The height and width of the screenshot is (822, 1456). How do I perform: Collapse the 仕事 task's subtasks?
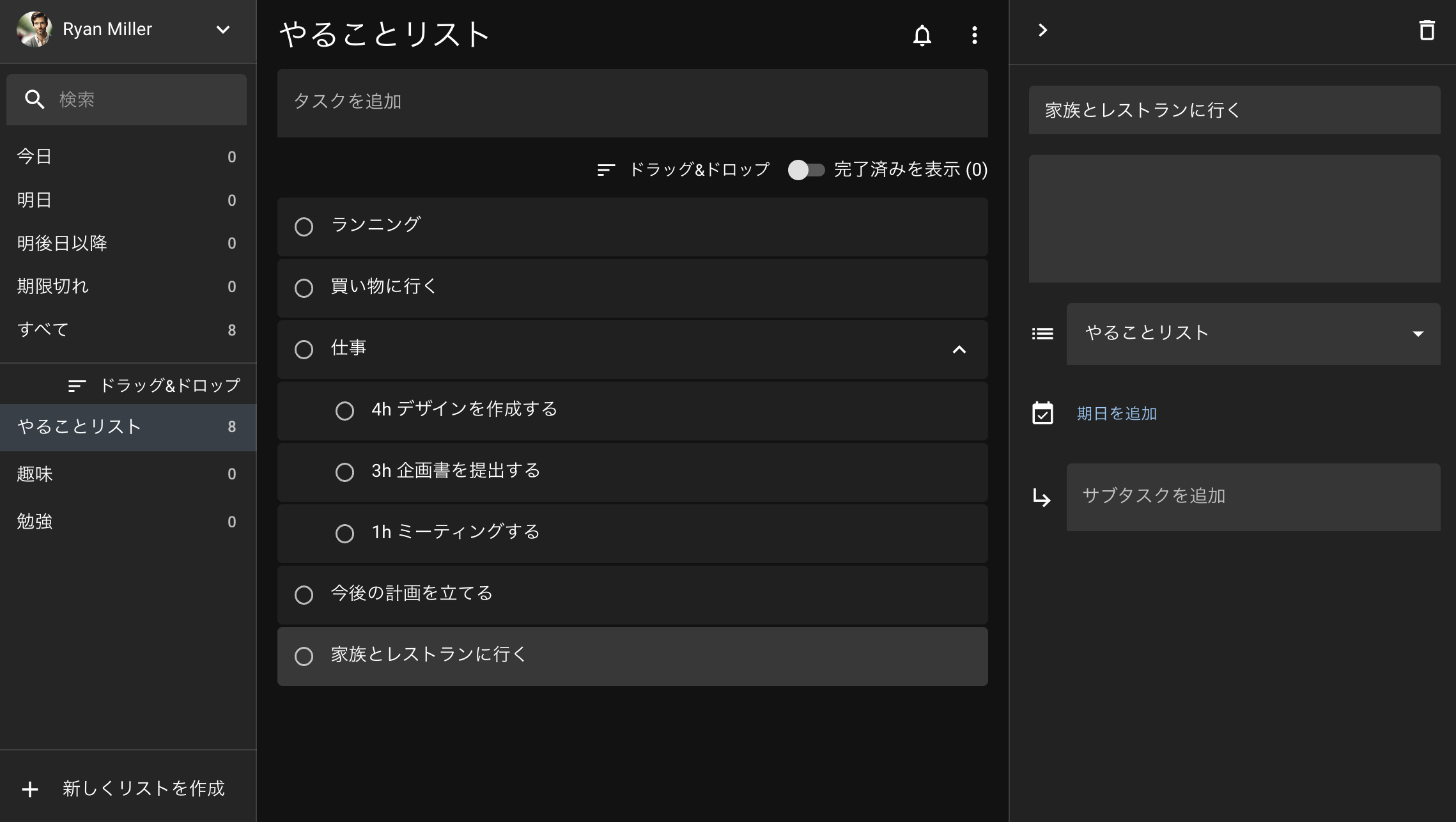pyautogui.click(x=959, y=350)
